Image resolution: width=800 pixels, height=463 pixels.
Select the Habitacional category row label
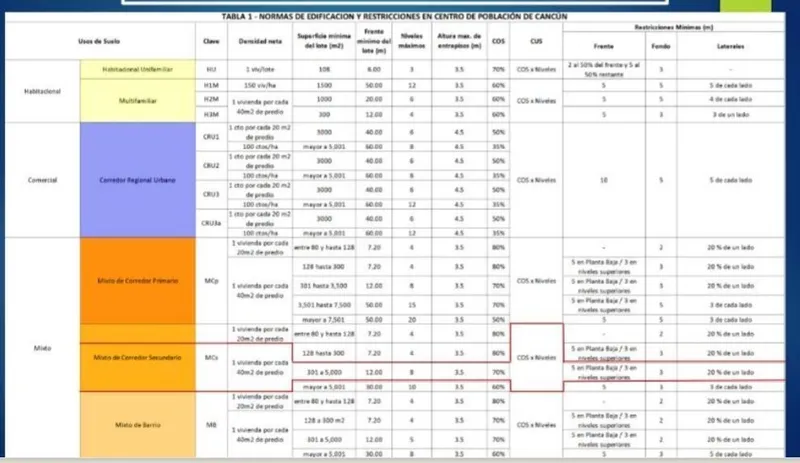43,91
